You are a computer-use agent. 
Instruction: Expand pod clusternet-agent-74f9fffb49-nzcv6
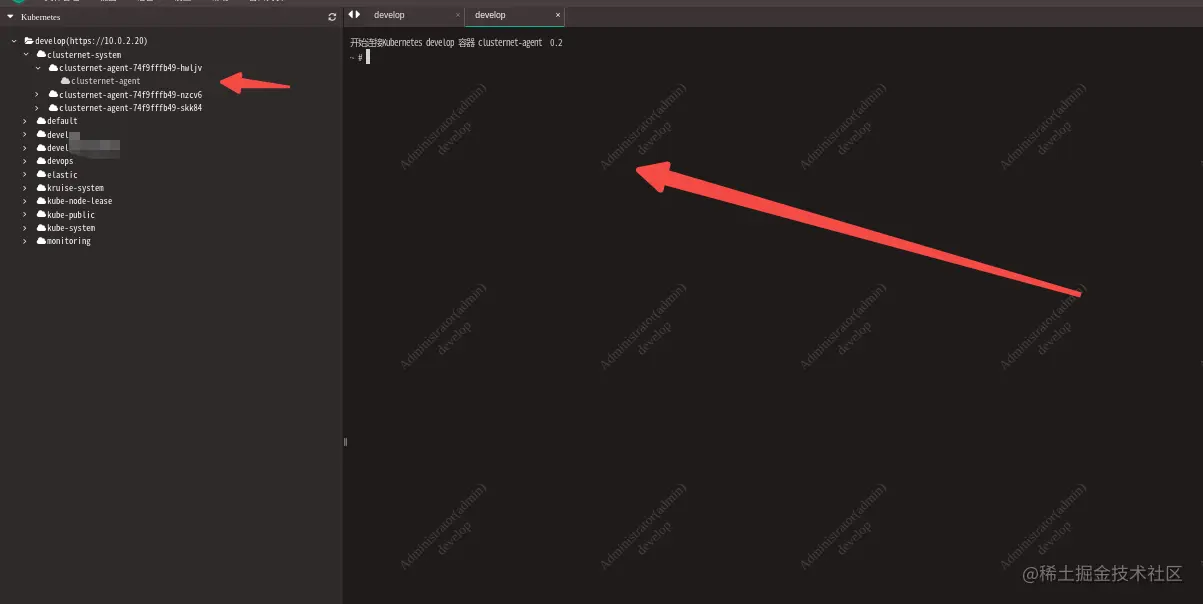pos(38,95)
